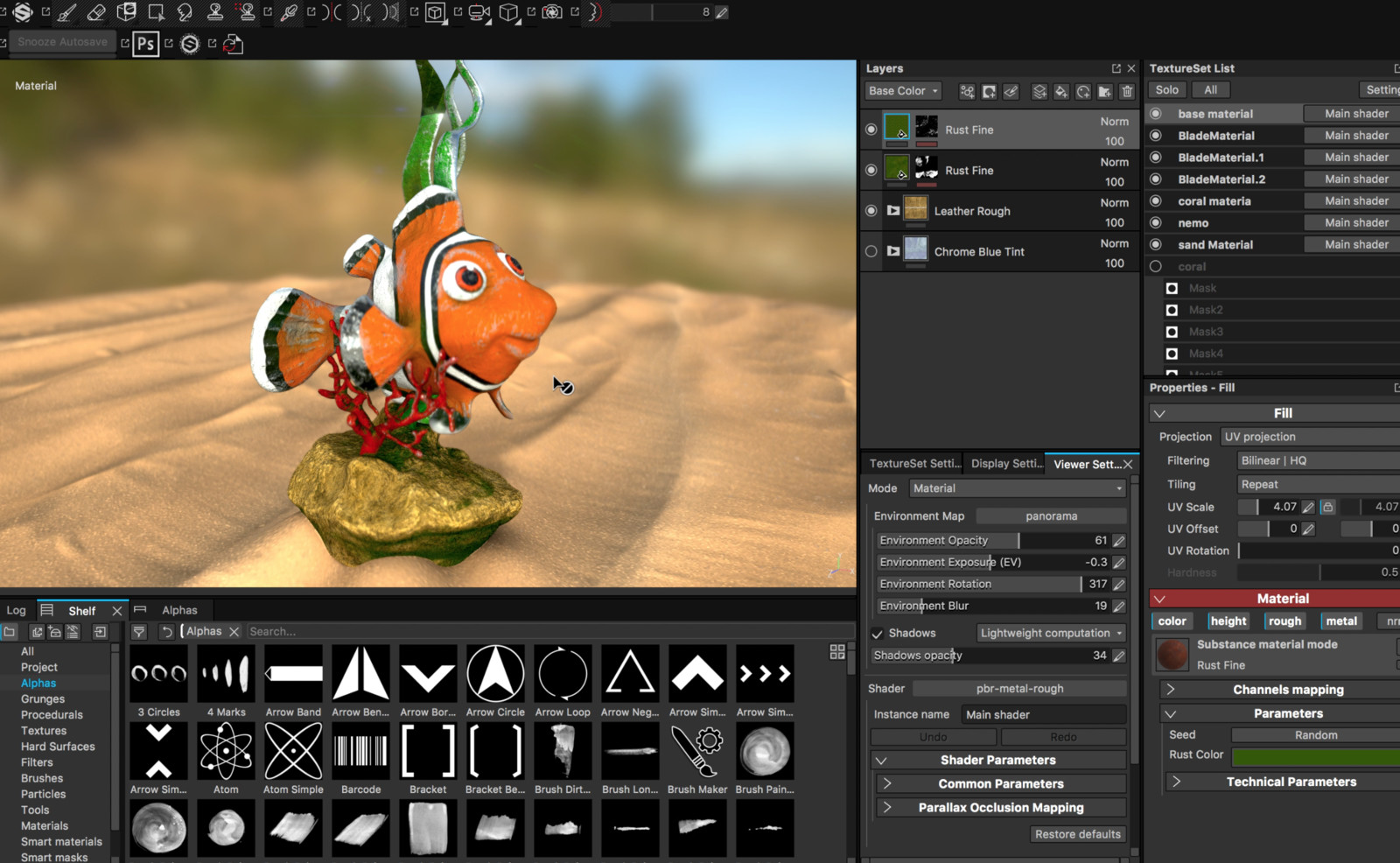Image resolution: width=1400 pixels, height=863 pixels.
Task: Click the shelf filter funnel icon
Action: point(139,631)
